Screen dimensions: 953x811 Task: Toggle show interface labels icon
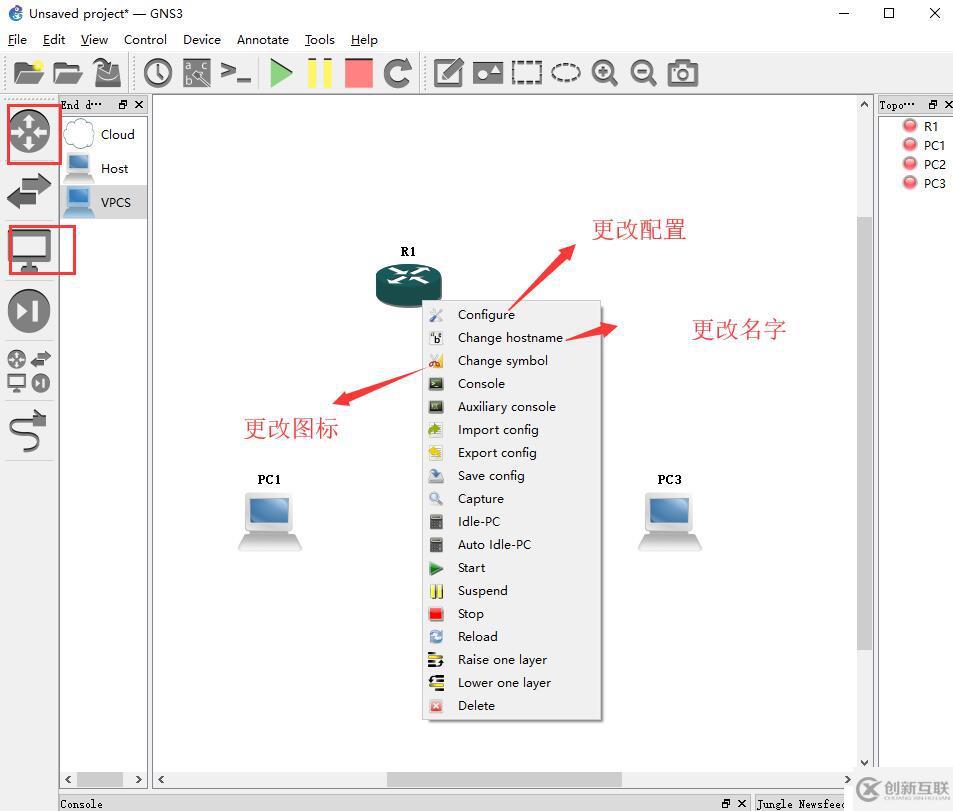tap(198, 73)
